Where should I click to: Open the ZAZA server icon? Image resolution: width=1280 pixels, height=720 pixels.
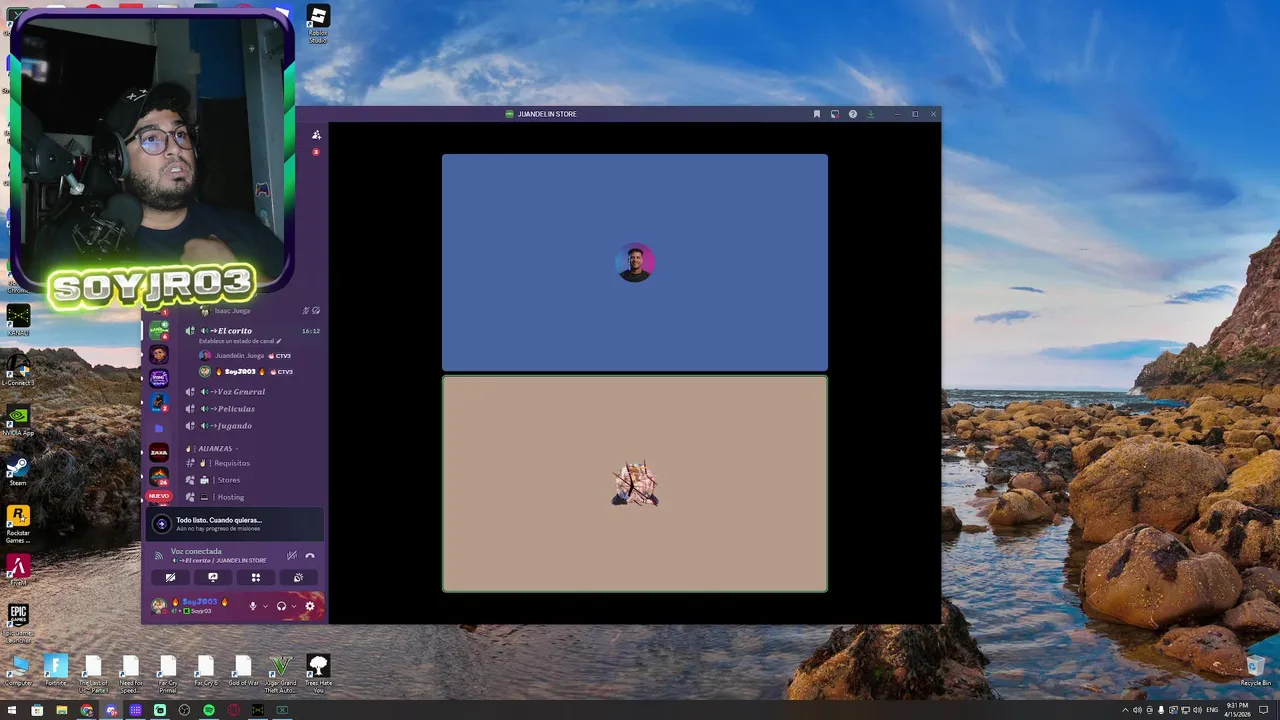click(x=159, y=453)
